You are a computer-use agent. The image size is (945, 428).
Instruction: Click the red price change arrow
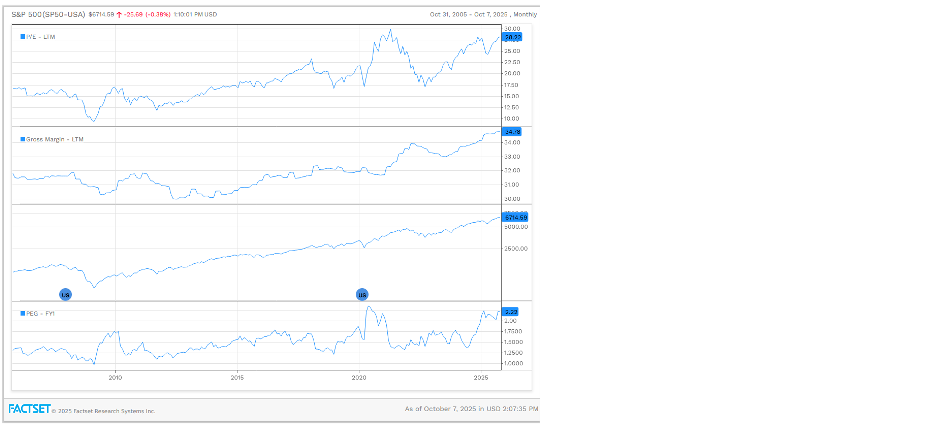(122, 14)
